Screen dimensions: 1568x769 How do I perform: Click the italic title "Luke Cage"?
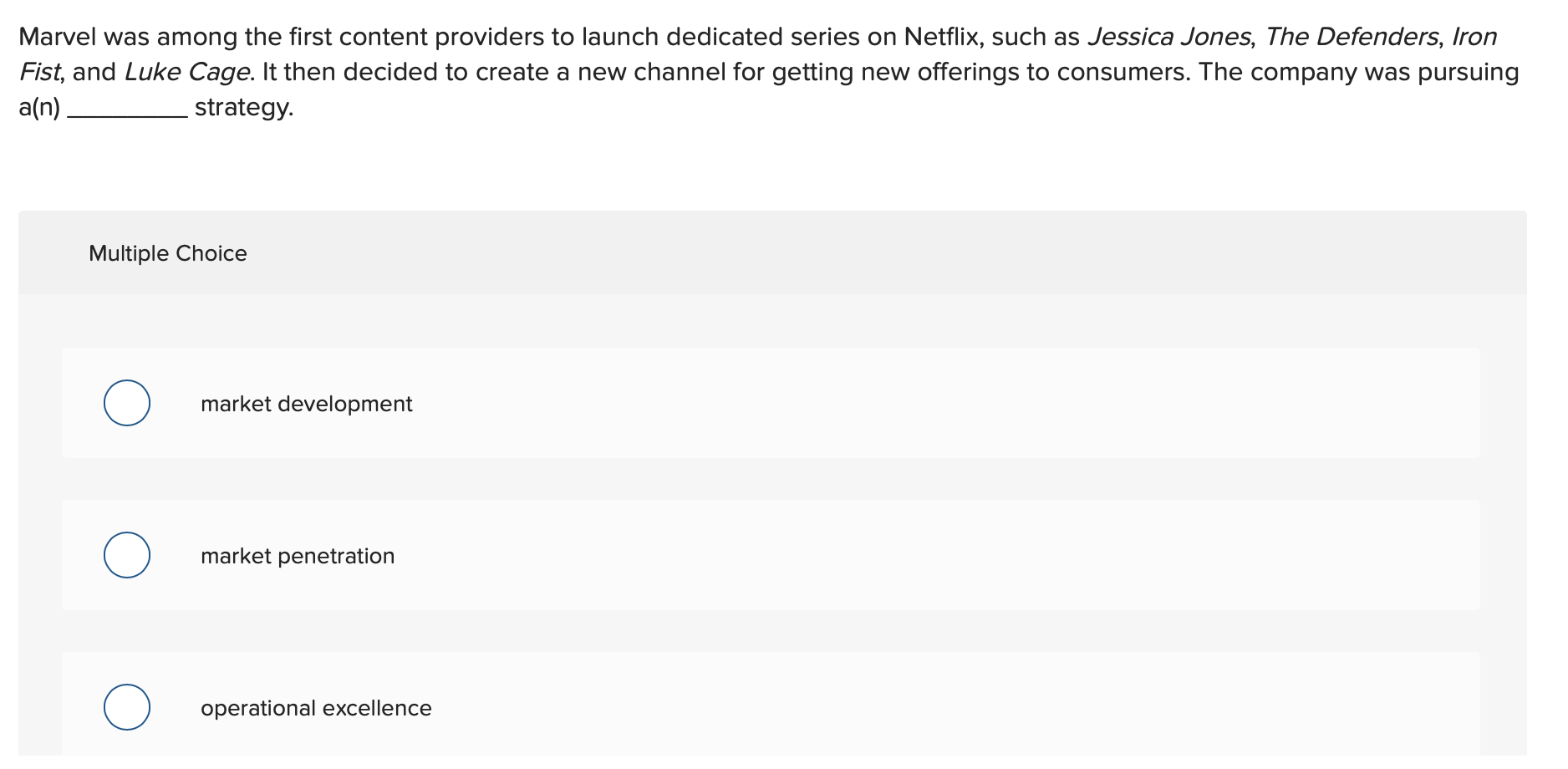point(186,73)
